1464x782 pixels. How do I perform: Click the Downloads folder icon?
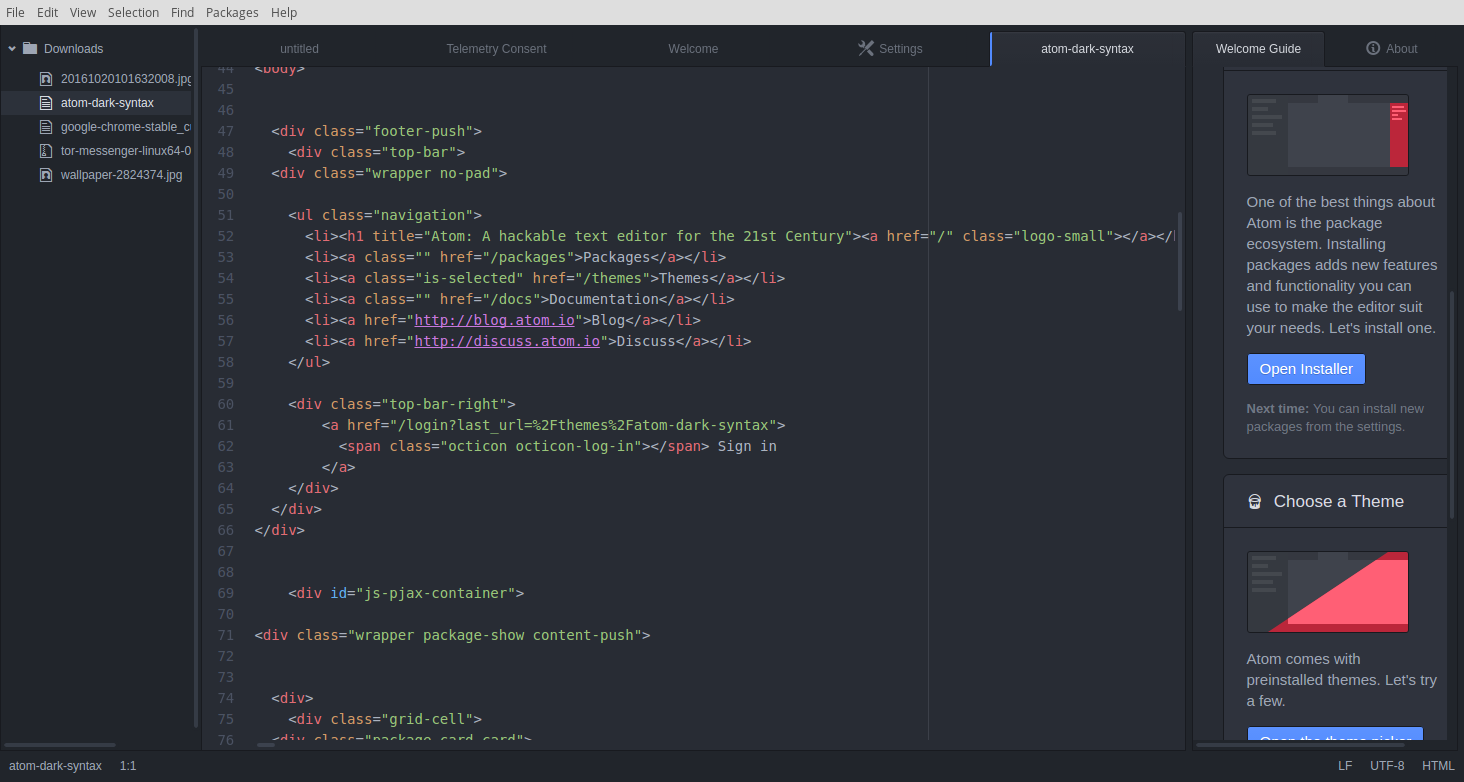click(30, 48)
